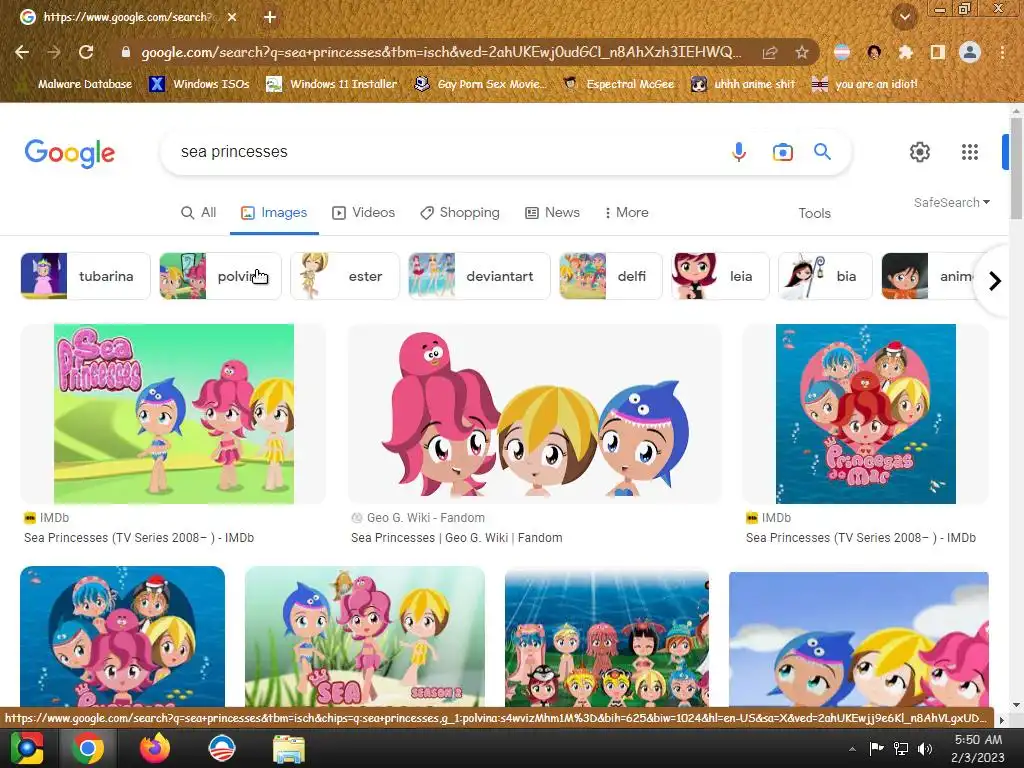Open the Chrome profile avatar menu
Image resolution: width=1024 pixels, height=768 pixels.
[x=970, y=52]
